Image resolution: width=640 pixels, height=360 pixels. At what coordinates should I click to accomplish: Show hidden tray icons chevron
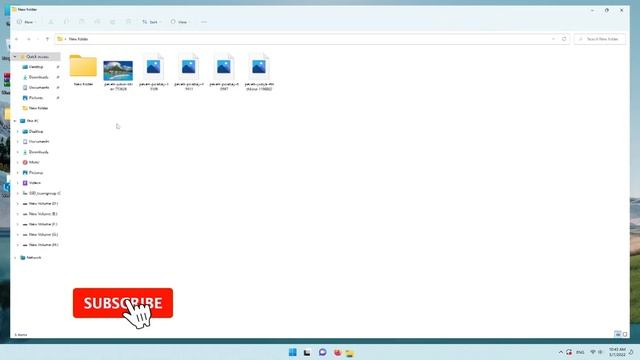tap(560, 352)
